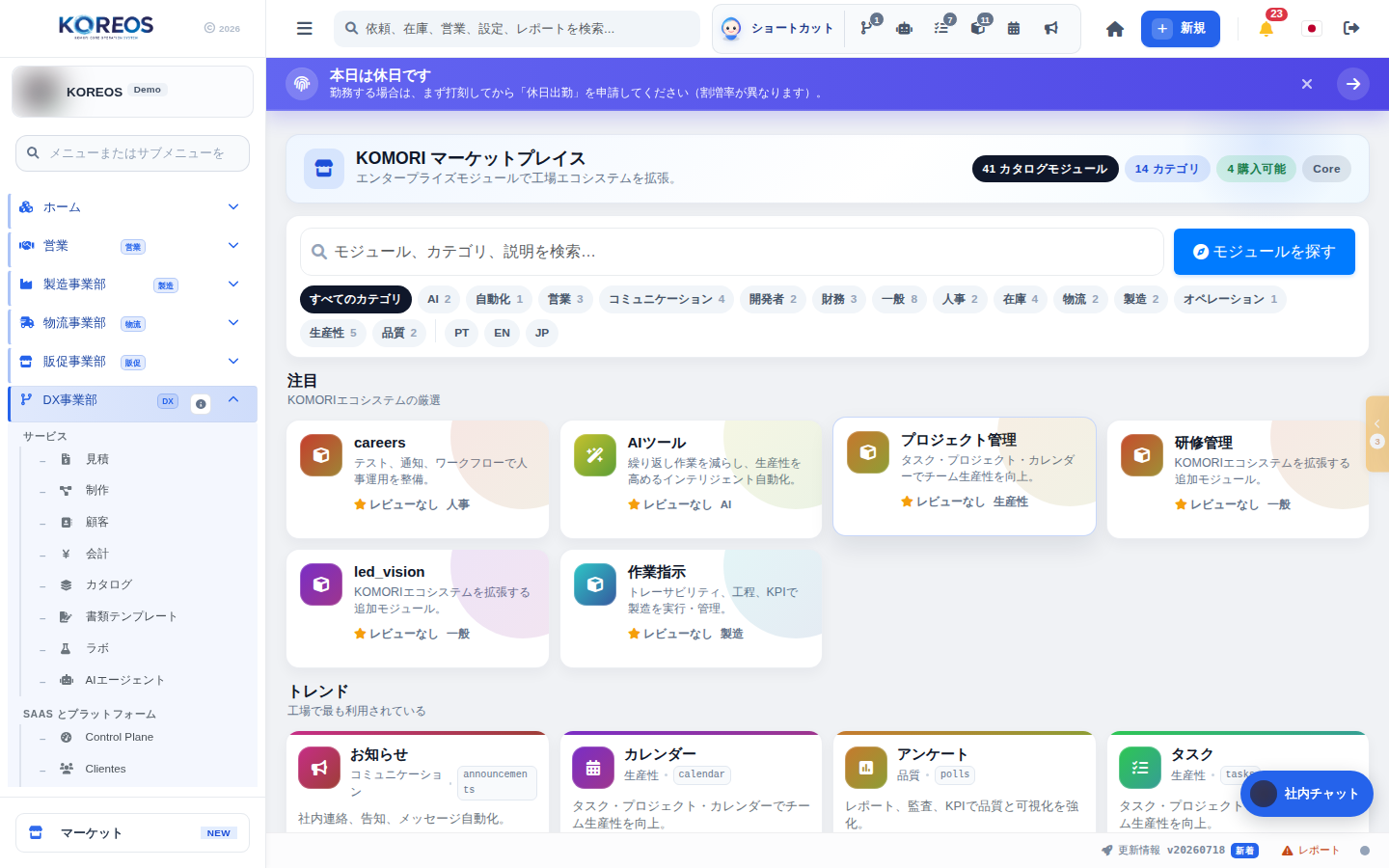The width and height of the screenshot is (1389, 868).
Task: Open notifications bell
Action: click(x=1266, y=29)
